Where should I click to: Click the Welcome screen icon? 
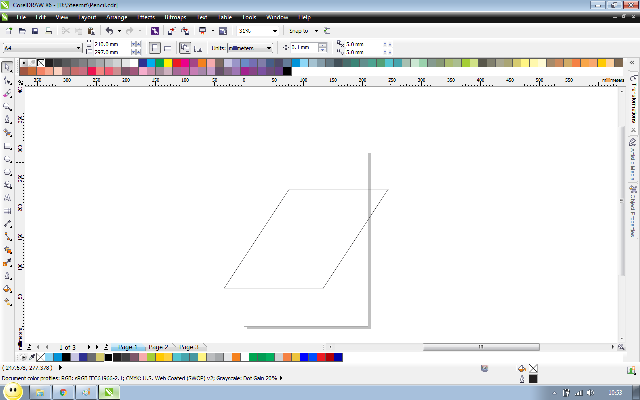[x=223, y=31]
